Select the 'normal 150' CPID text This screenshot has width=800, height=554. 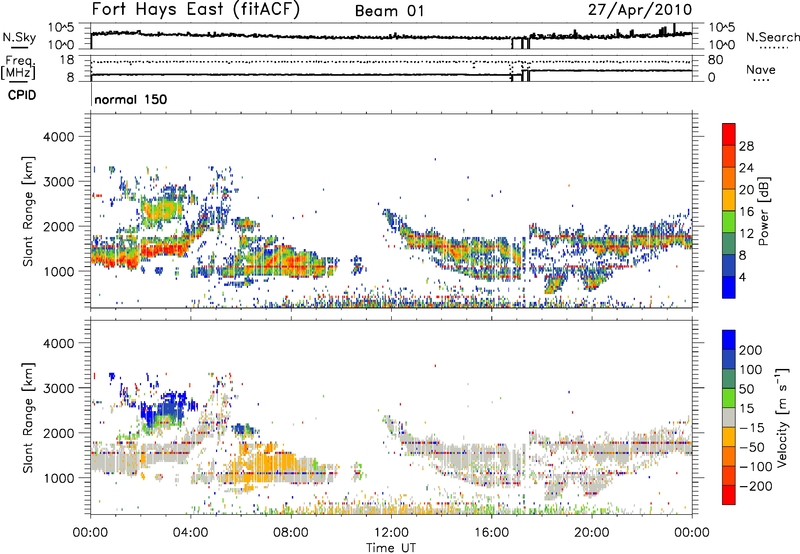[131, 99]
